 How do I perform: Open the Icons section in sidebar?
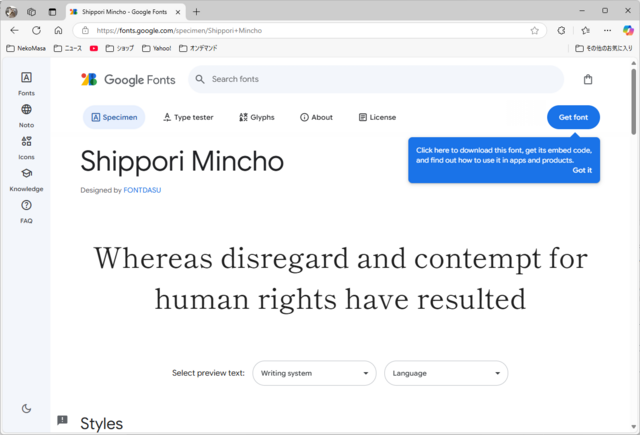click(x=26, y=147)
